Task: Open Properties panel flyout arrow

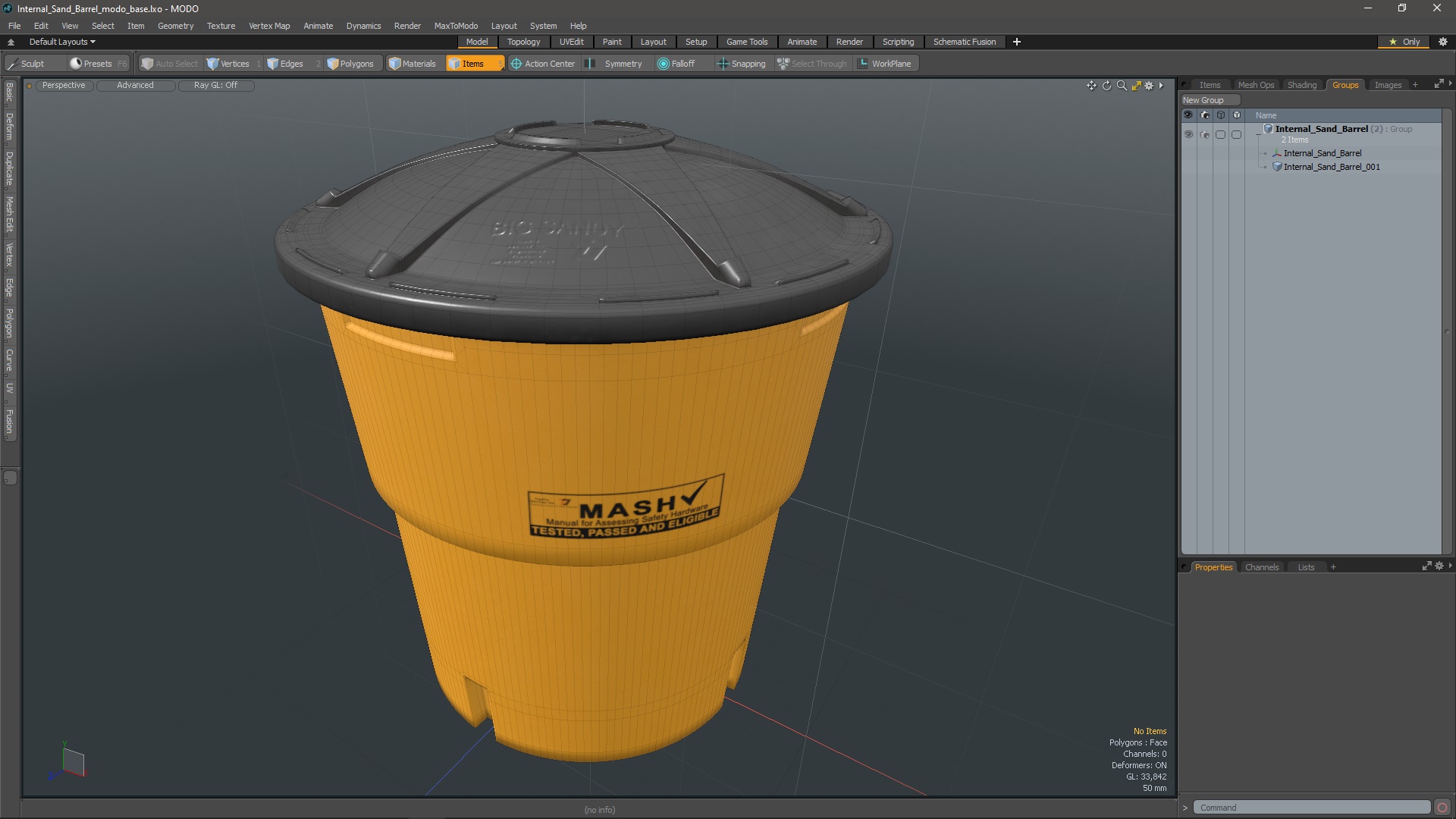Action: 1450,566
